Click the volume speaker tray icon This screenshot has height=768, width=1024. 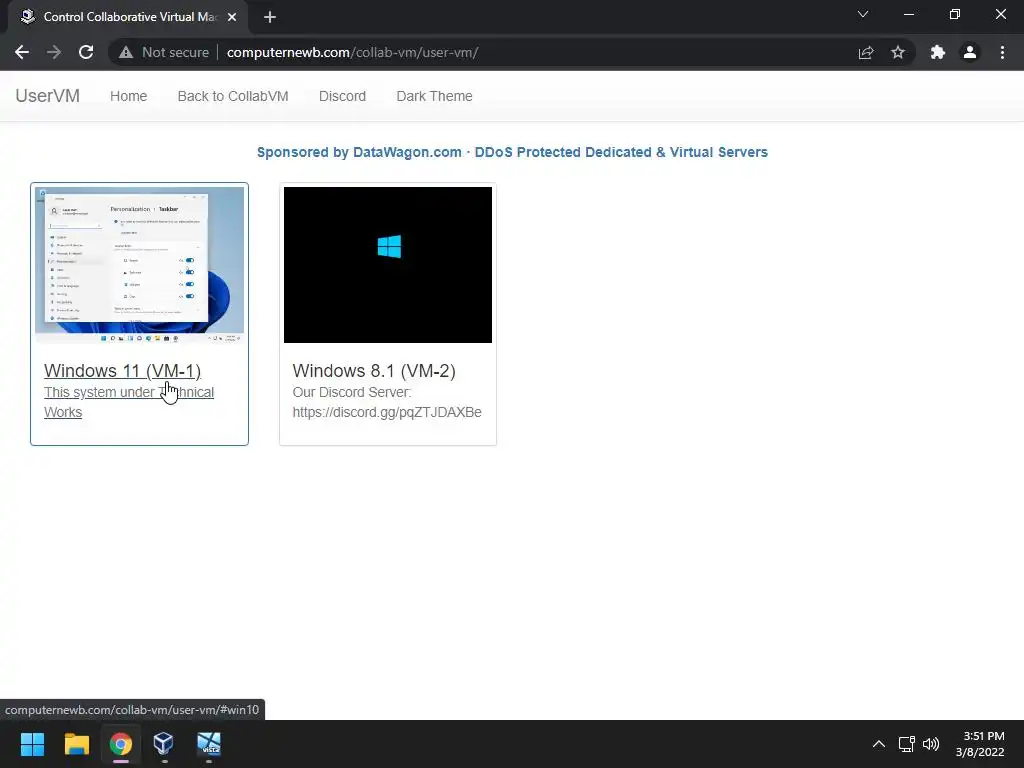[931, 744]
